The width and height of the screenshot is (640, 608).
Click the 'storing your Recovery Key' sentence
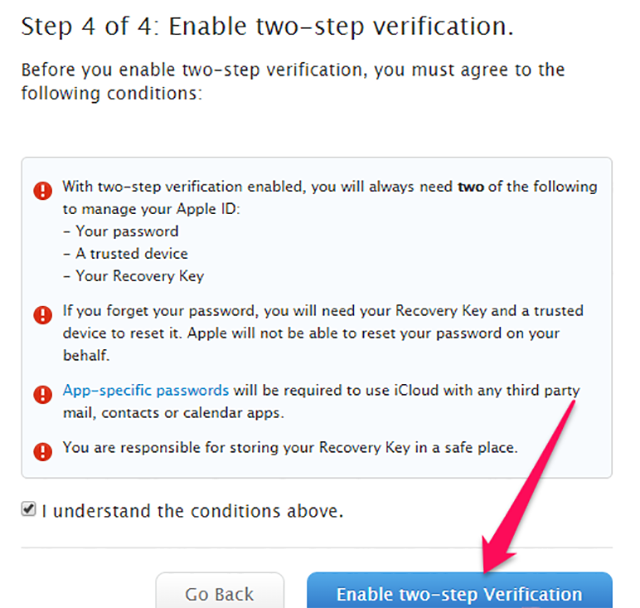290,448
